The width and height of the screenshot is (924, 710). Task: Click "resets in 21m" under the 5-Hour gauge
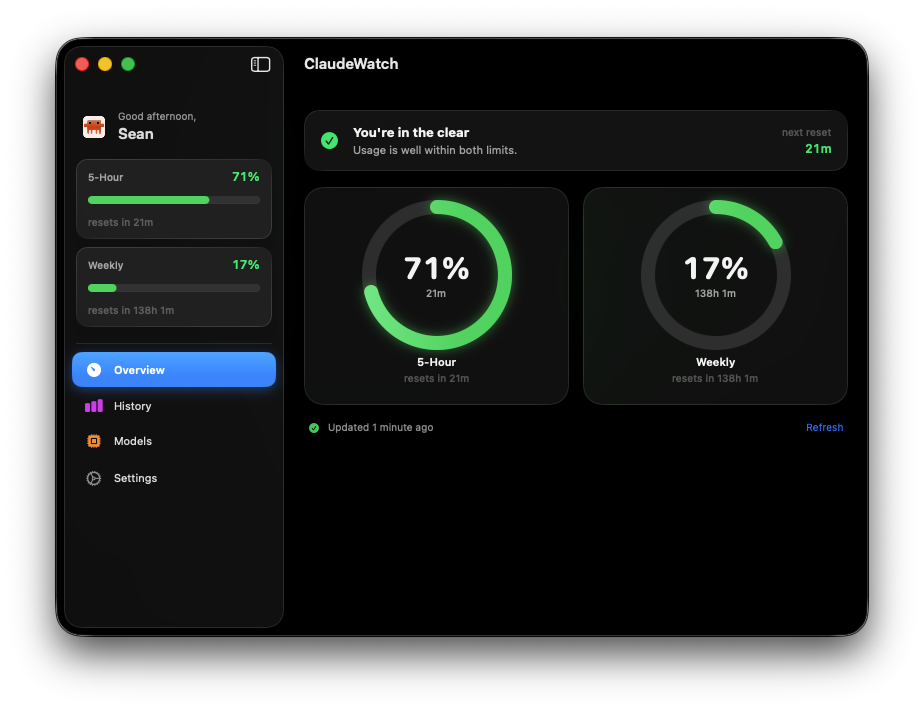click(x=437, y=378)
